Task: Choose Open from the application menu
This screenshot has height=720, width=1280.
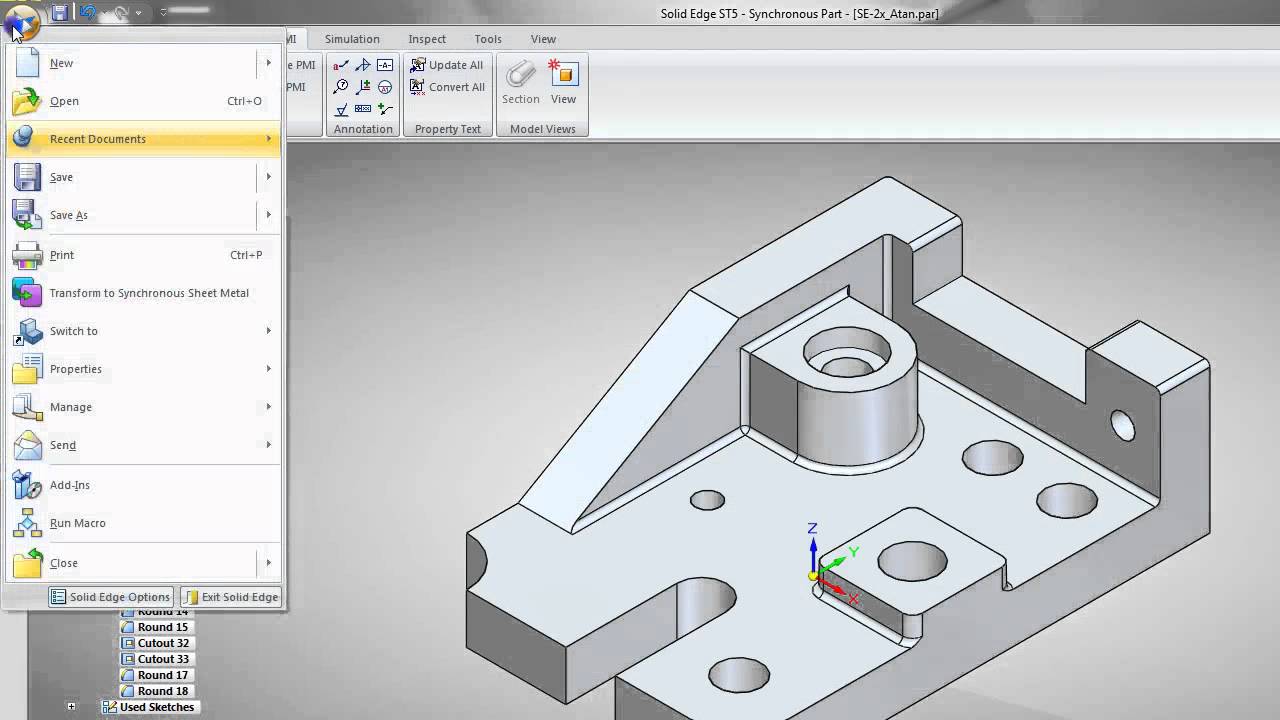Action: 144,101
